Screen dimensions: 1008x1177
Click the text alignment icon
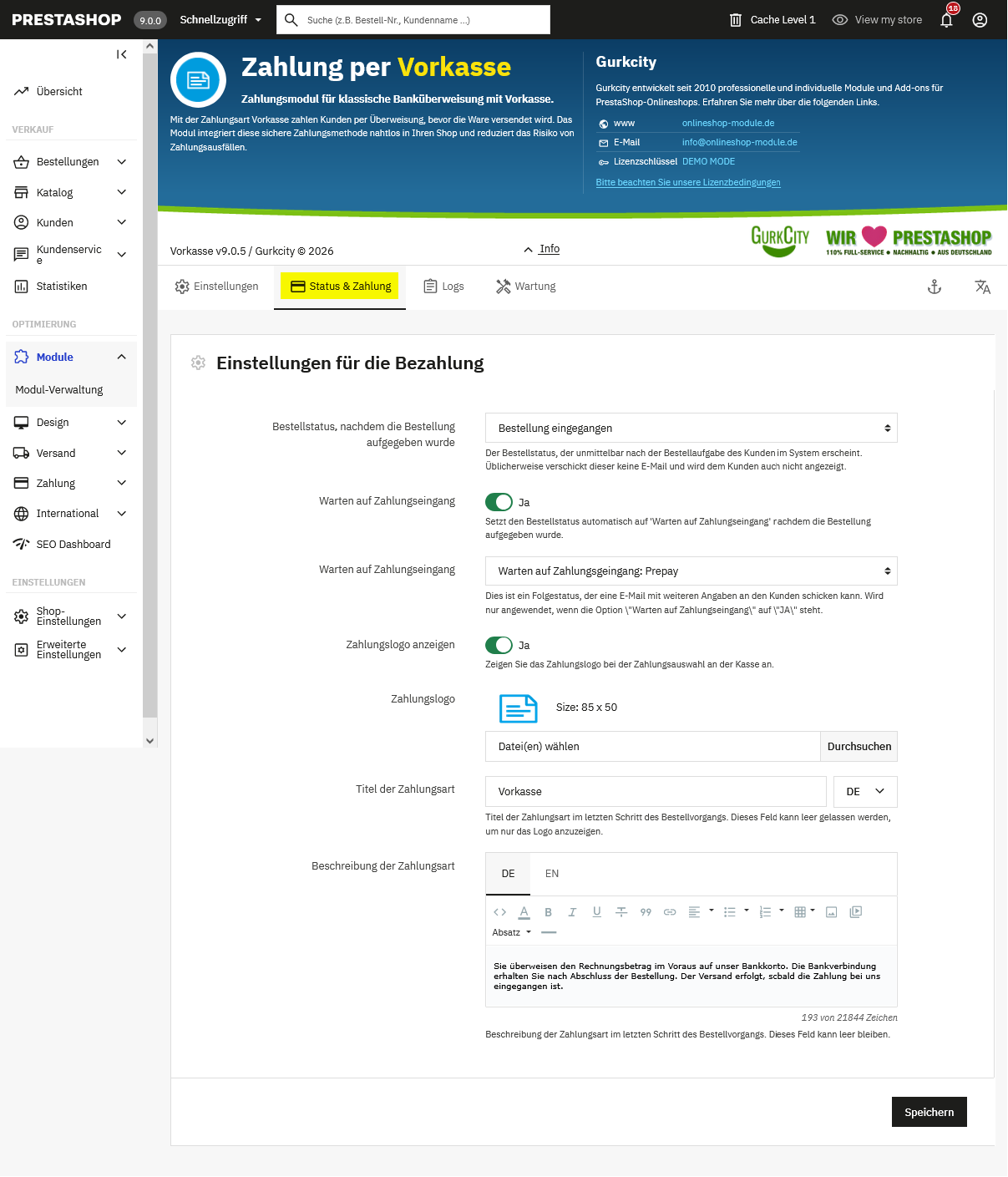pos(694,912)
